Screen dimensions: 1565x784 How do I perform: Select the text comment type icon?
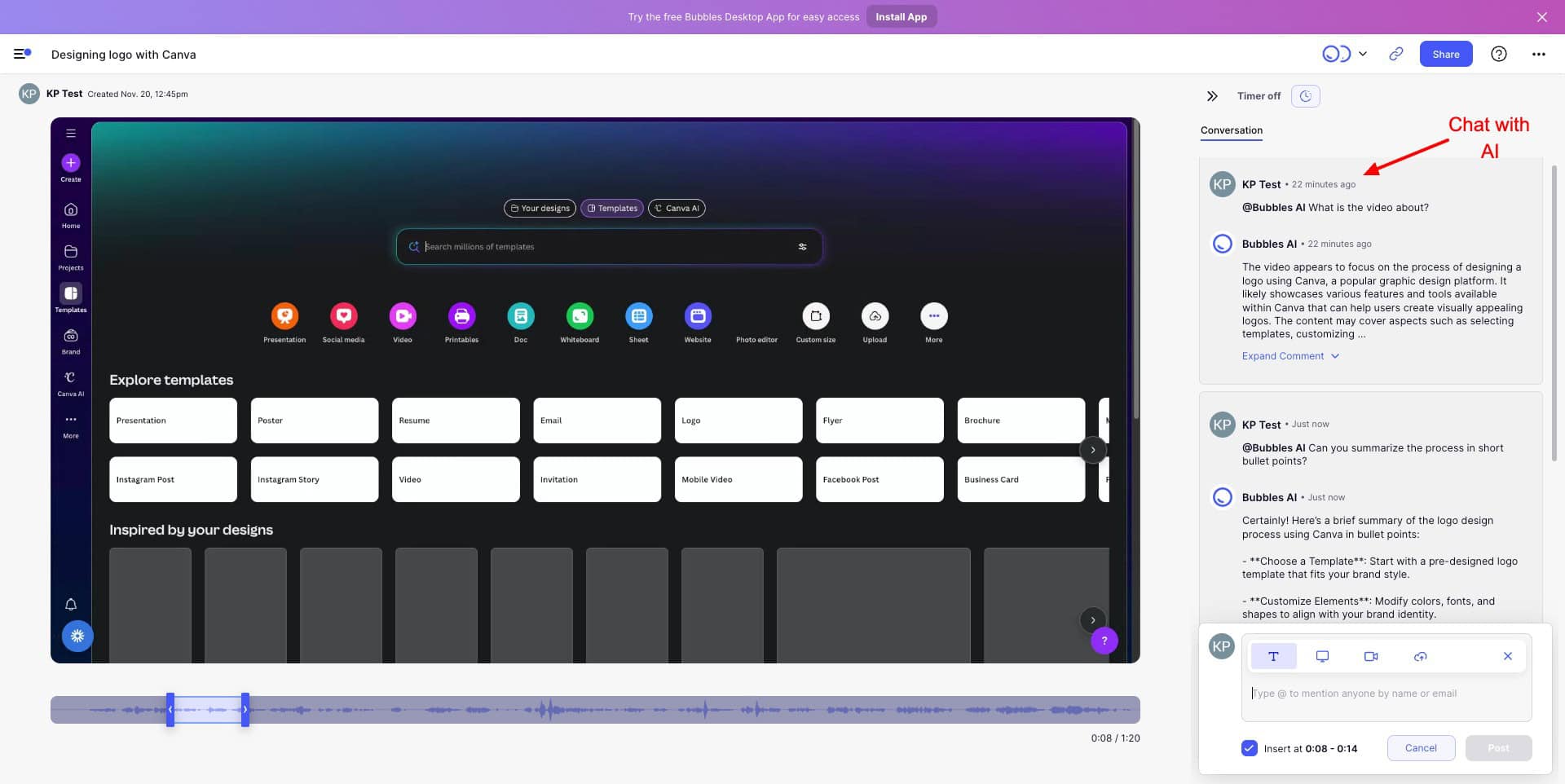(1273, 656)
